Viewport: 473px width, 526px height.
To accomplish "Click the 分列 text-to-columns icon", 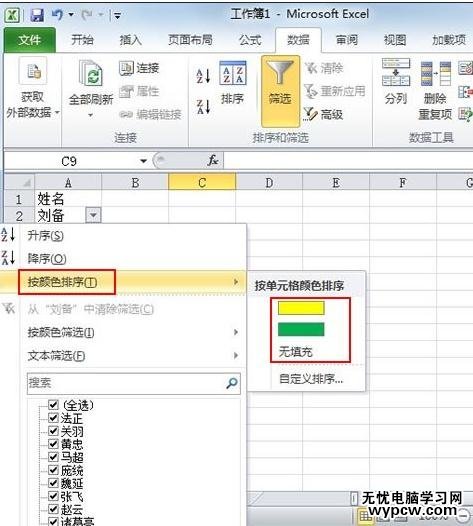I will tap(396, 72).
